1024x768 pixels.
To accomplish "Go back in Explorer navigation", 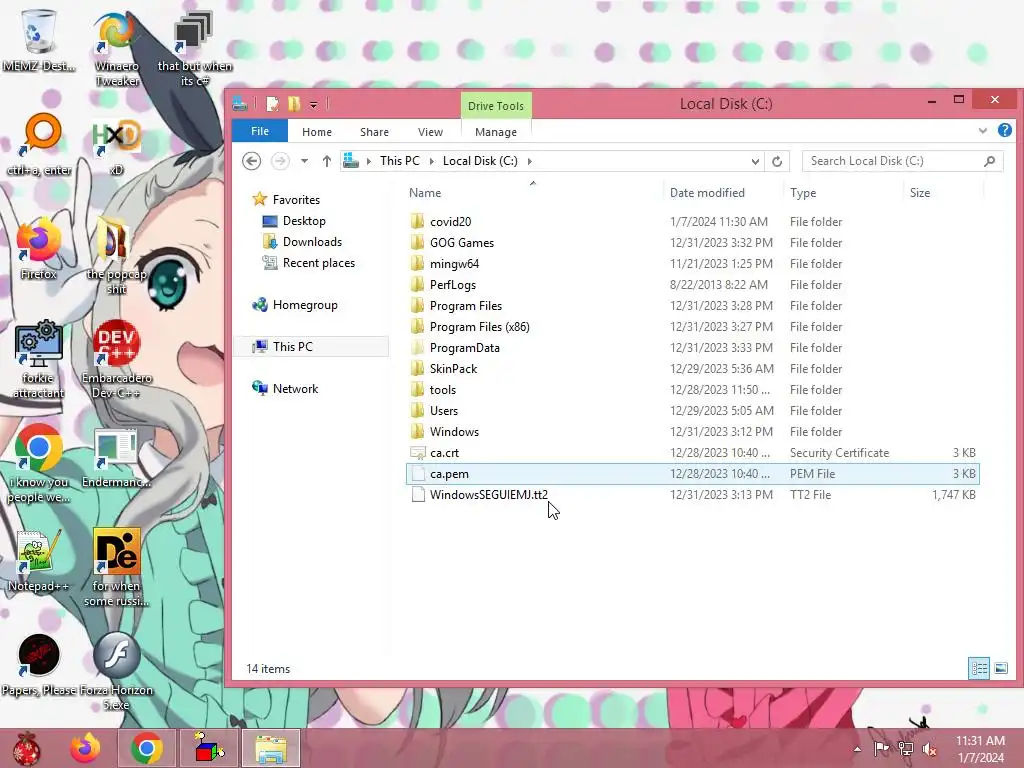I will click(251, 161).
